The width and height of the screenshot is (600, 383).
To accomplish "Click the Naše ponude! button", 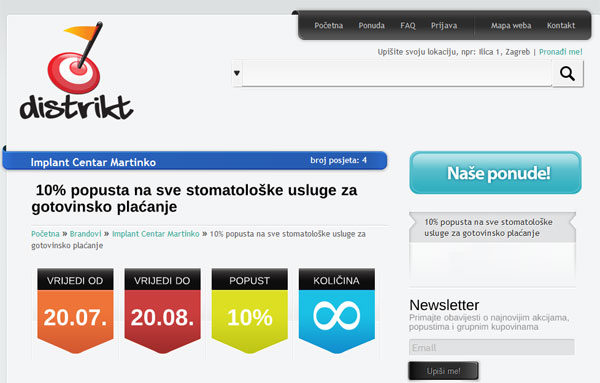I will click(x=496, y=173).
